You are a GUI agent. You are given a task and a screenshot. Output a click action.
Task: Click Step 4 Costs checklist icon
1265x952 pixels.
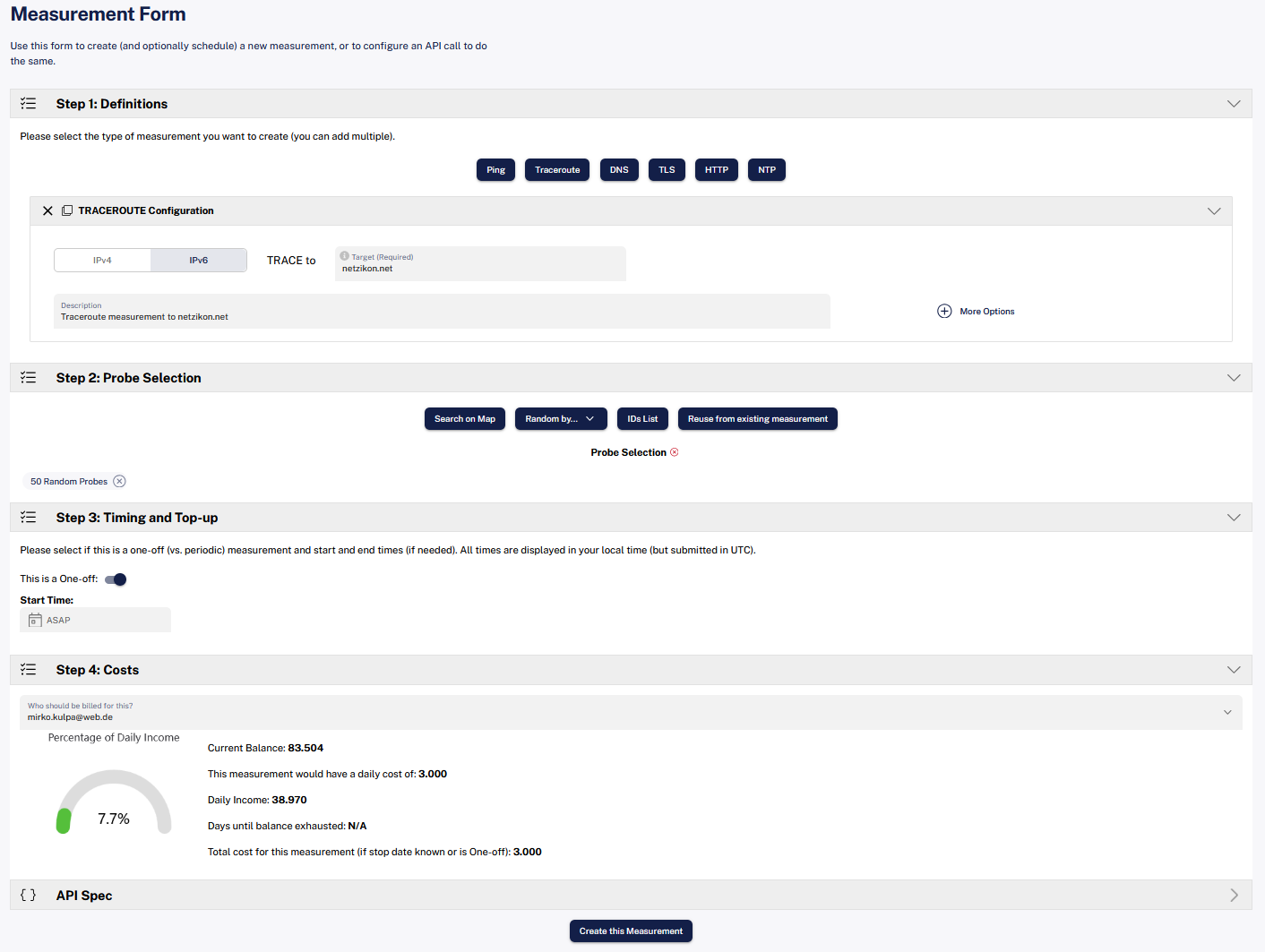(29, 670)
